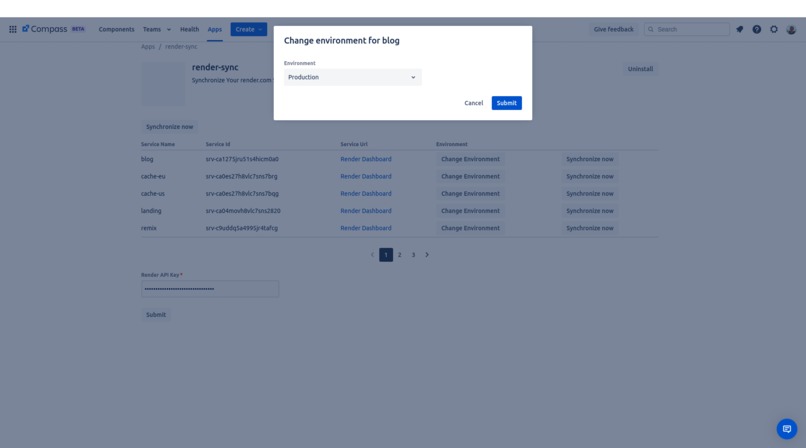Click the render-sync breadcrumb
The width and height of the screenshot is (806, 448).
pos(181,46)
